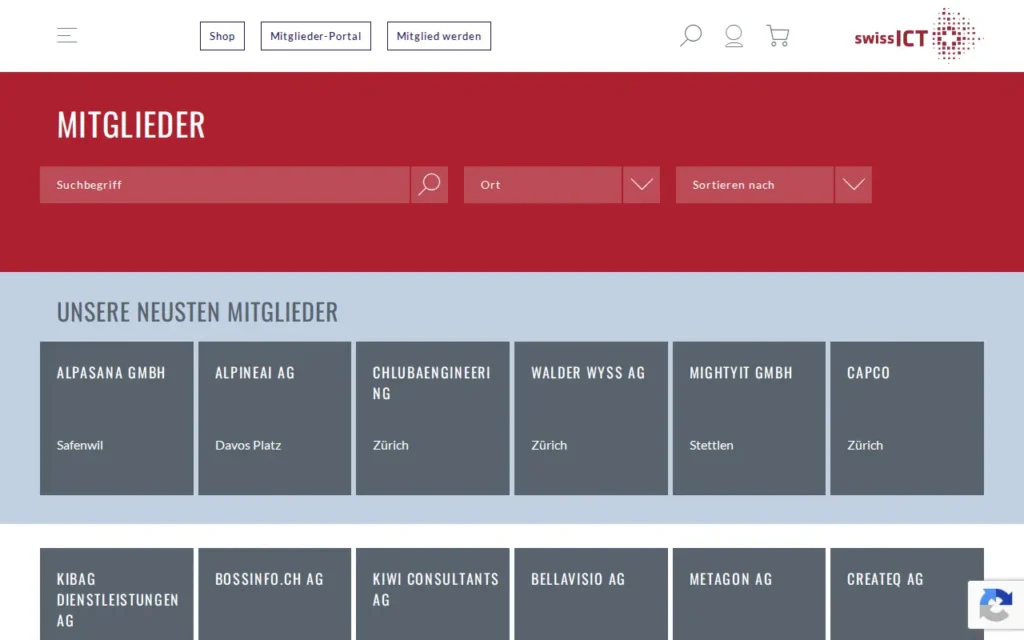Click the Unsere neusten Mitglieder heading
1024x640 pixels.
click(197, 312)
